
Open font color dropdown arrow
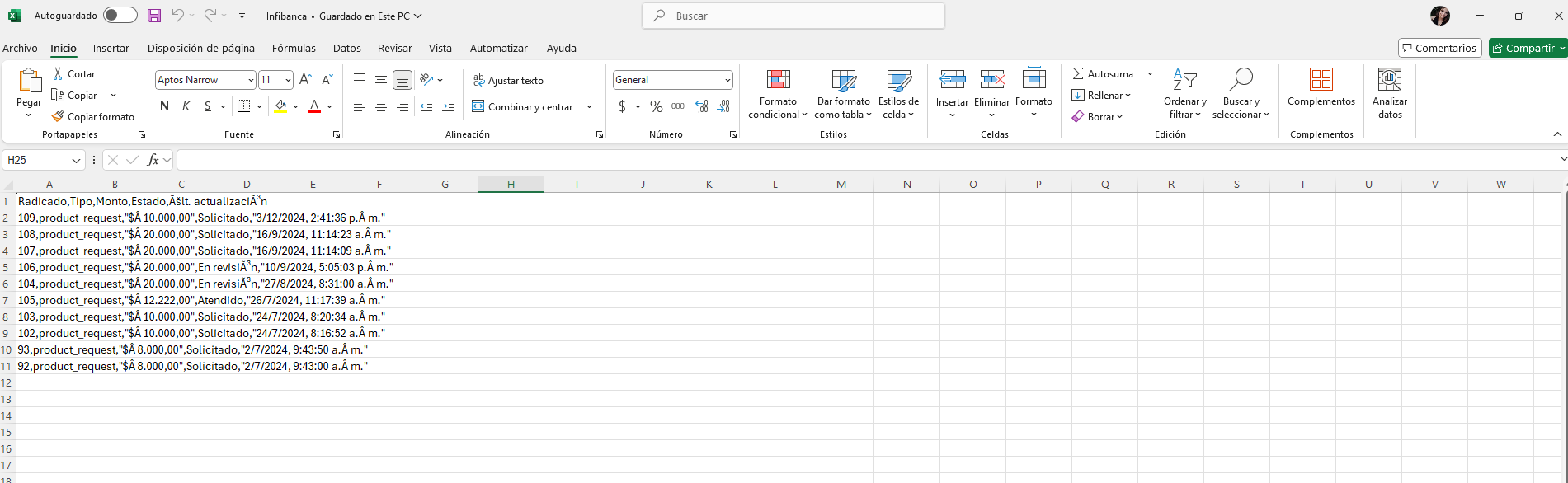(x=329, y=106)
